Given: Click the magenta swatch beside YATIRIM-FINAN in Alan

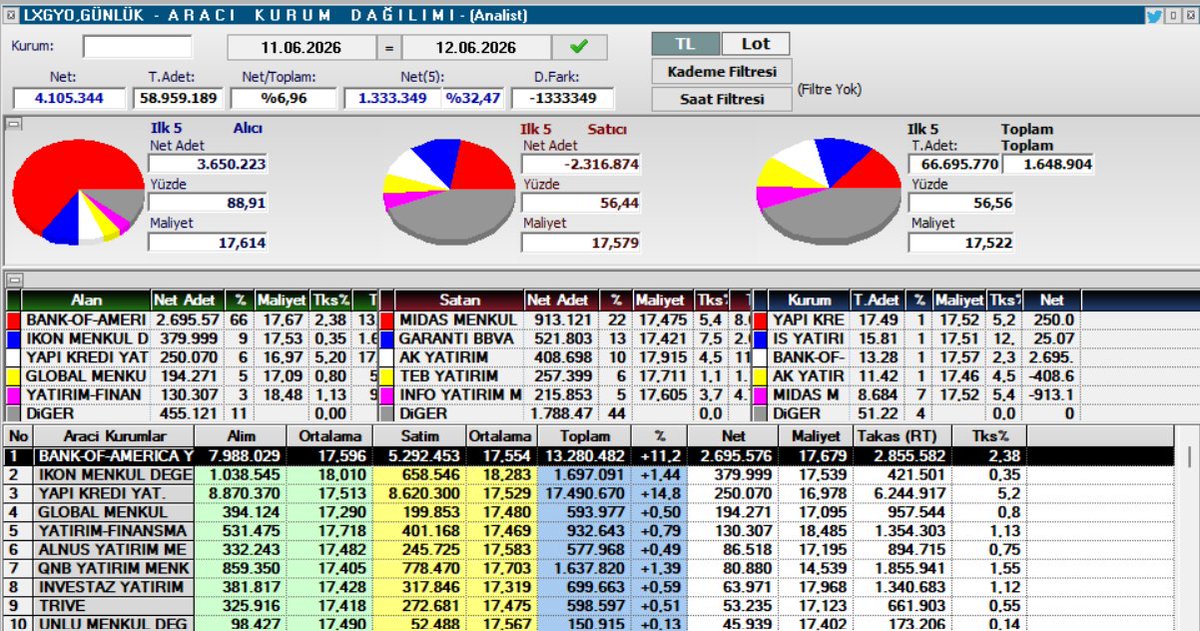Looking at the screenshot, I should (x=14, y=394).
